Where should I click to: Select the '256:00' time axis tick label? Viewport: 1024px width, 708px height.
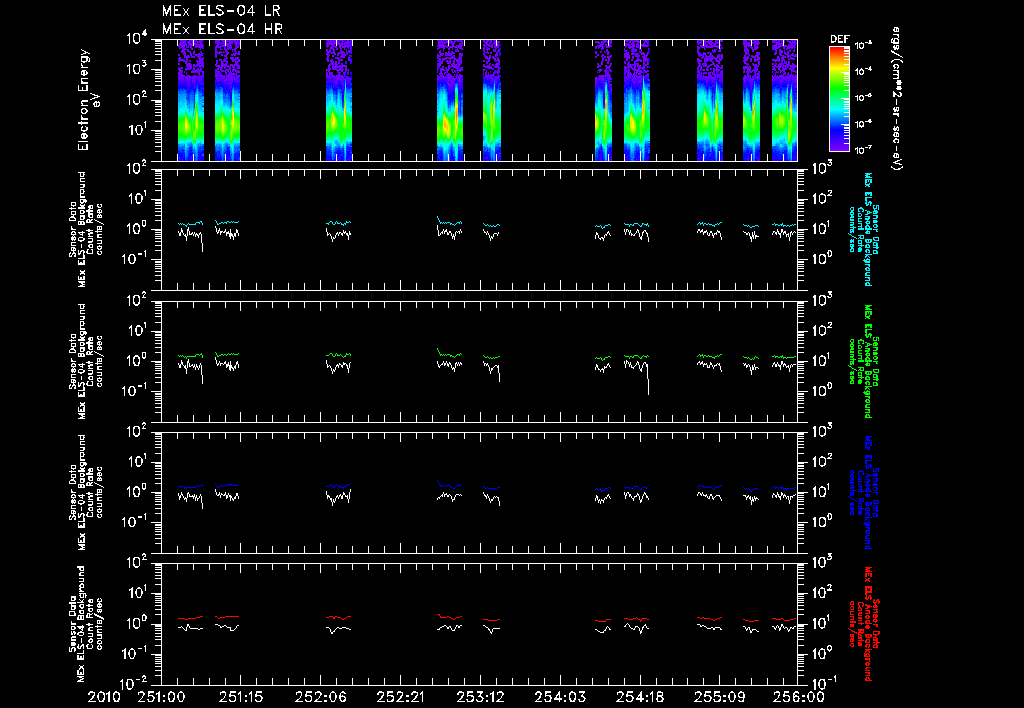coord(799,698)
